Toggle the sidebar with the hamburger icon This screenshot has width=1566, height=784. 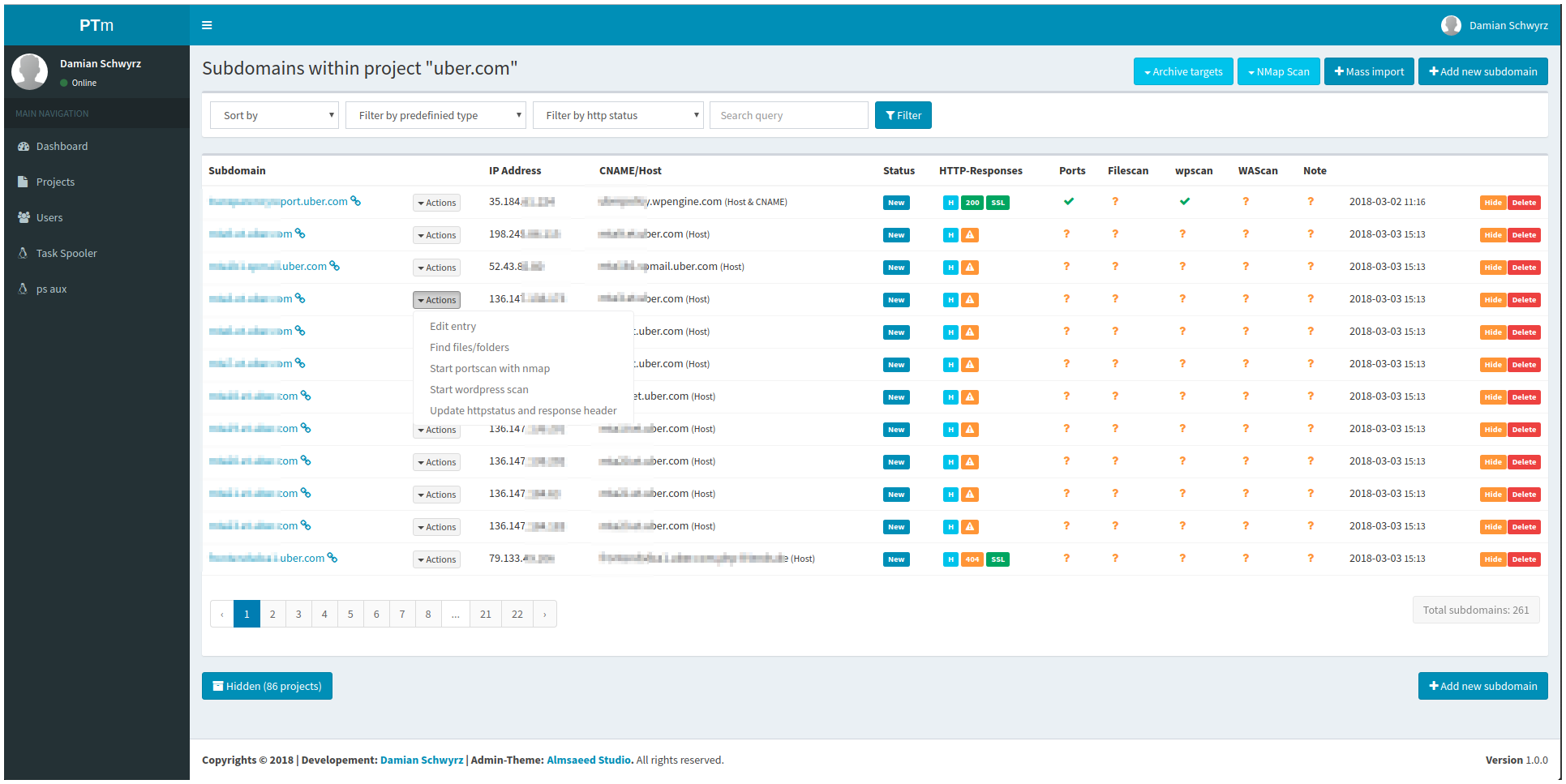207,25
